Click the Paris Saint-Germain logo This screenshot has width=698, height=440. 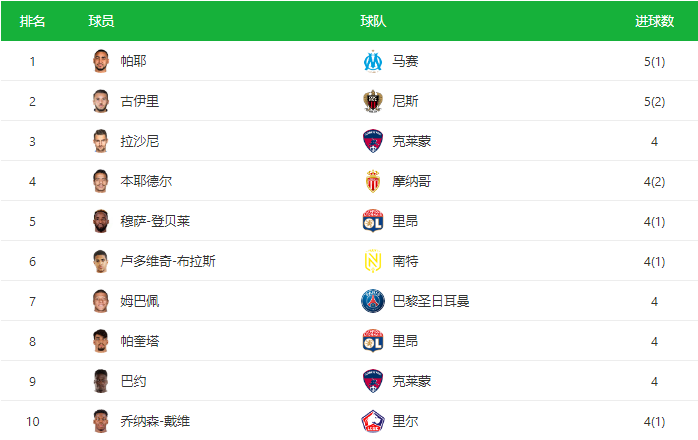click(373, 301)
